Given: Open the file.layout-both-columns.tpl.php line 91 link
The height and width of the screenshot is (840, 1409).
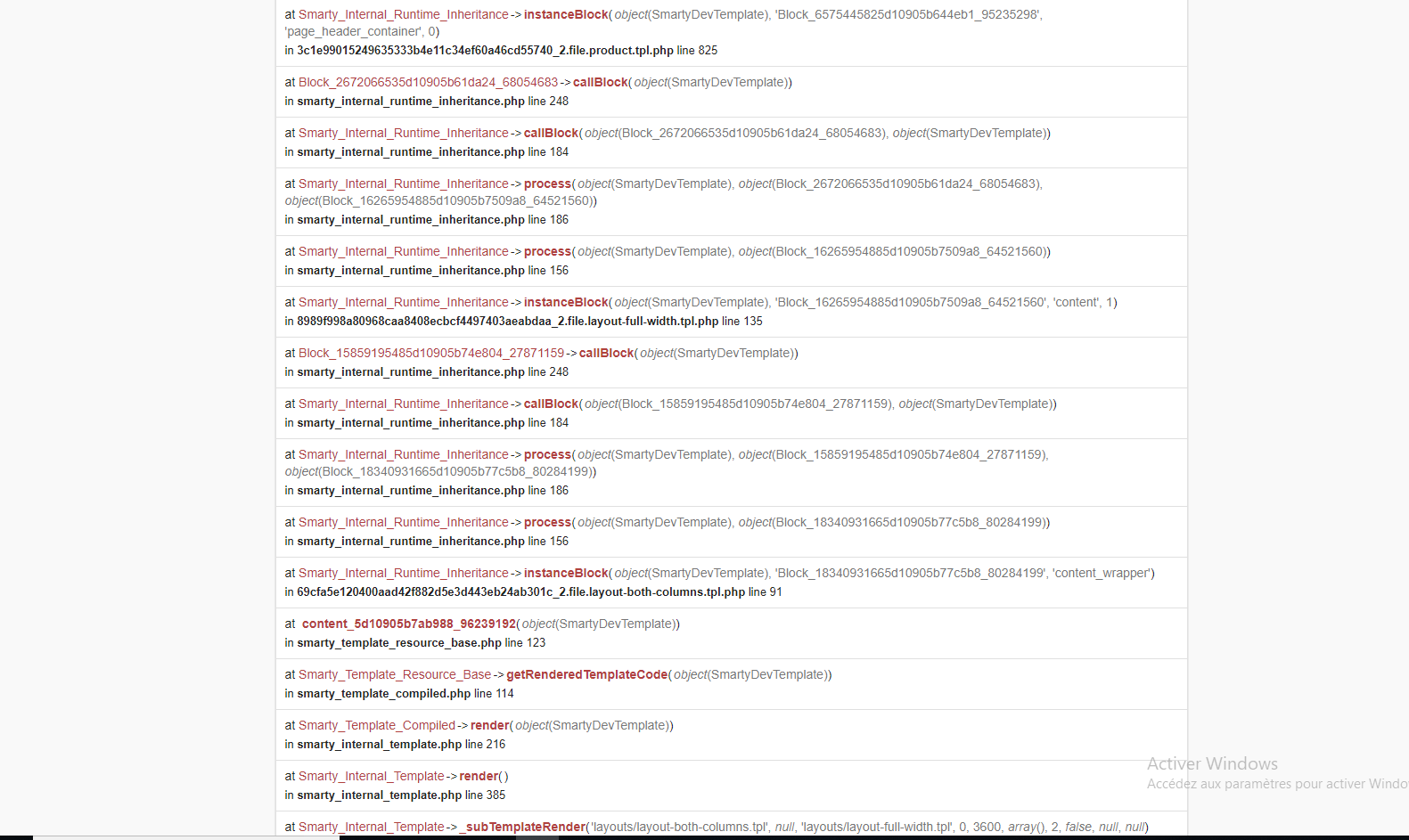Looking at the screenshot, I should (x=539, y=592).
